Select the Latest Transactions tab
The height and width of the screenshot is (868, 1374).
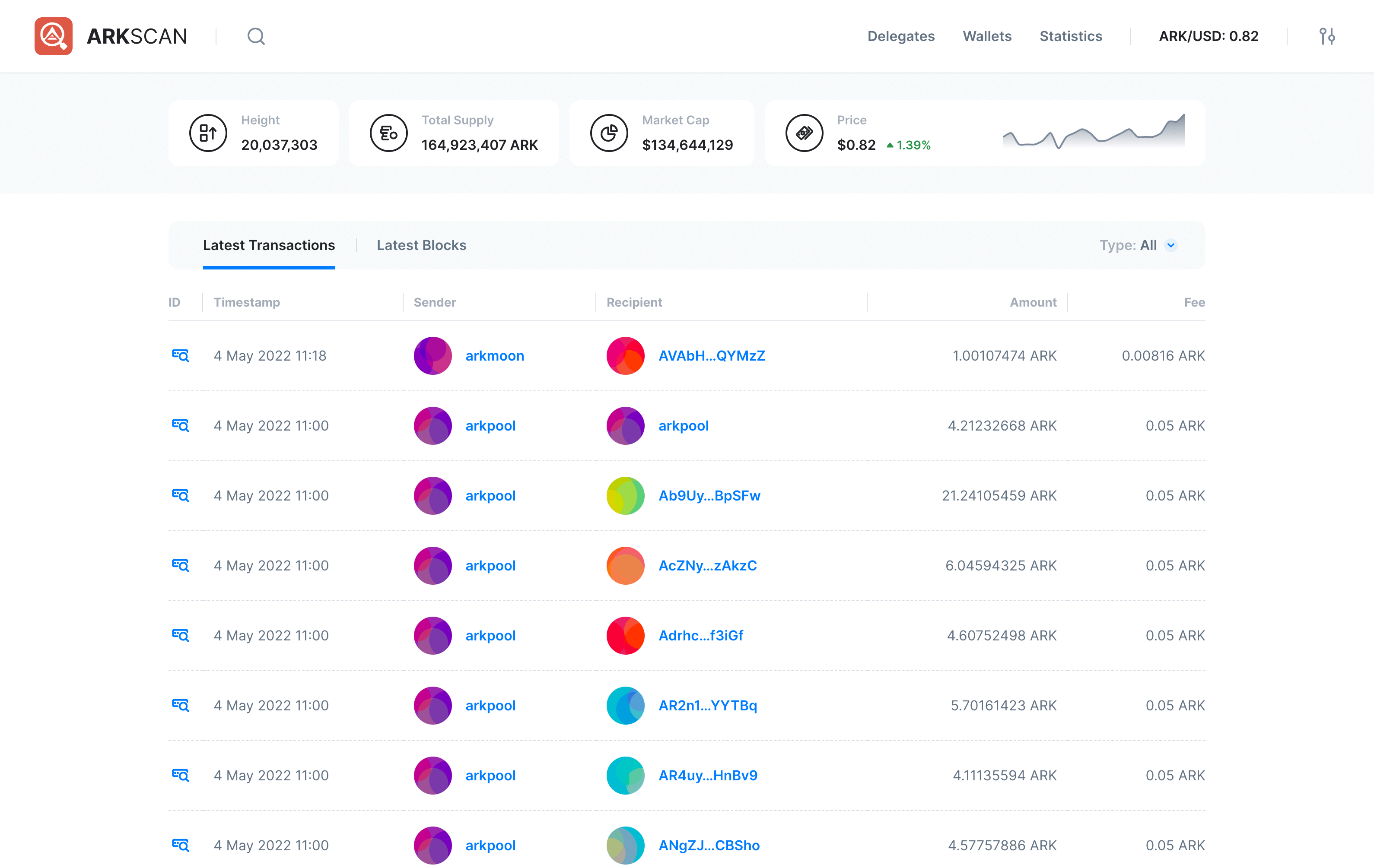click(x=269, y=245)
